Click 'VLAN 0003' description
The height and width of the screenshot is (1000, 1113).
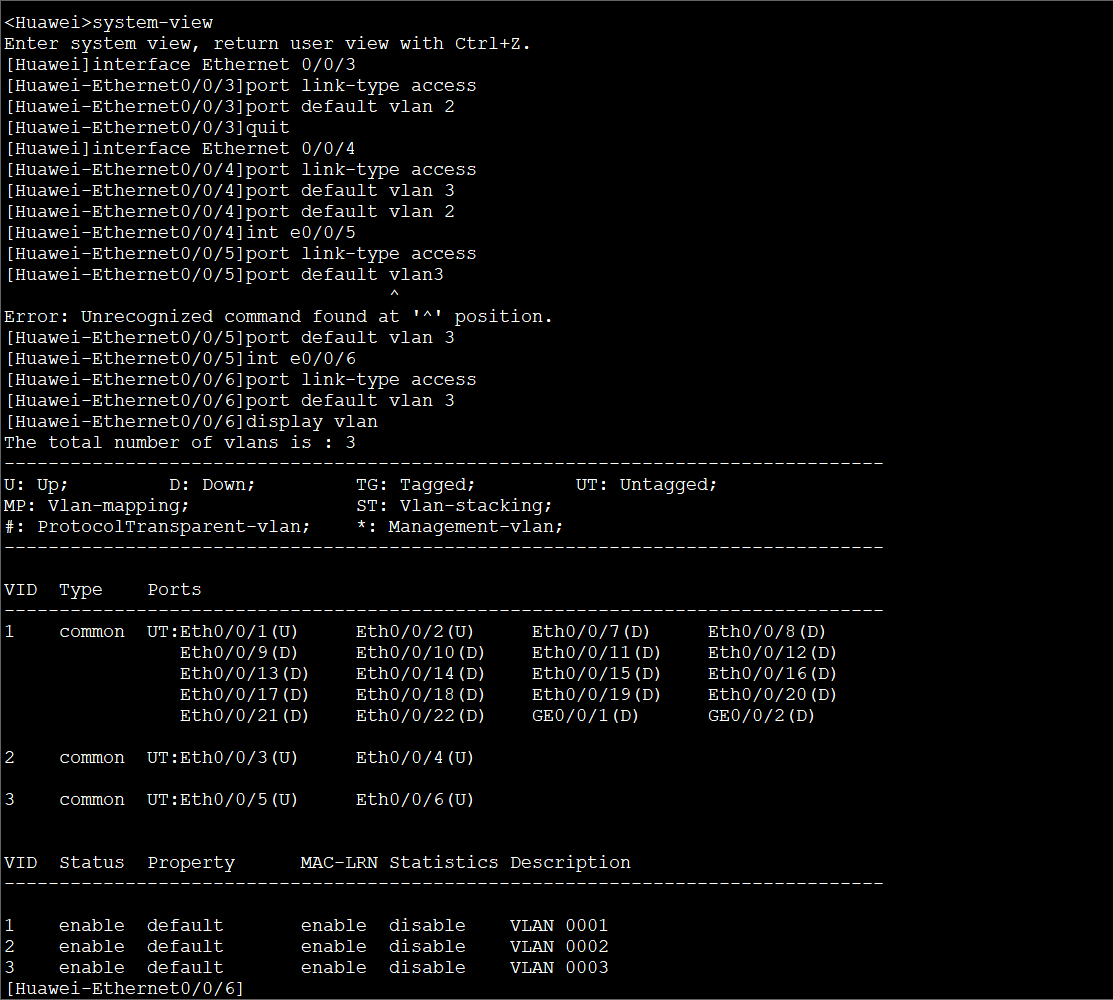[559, 968]
